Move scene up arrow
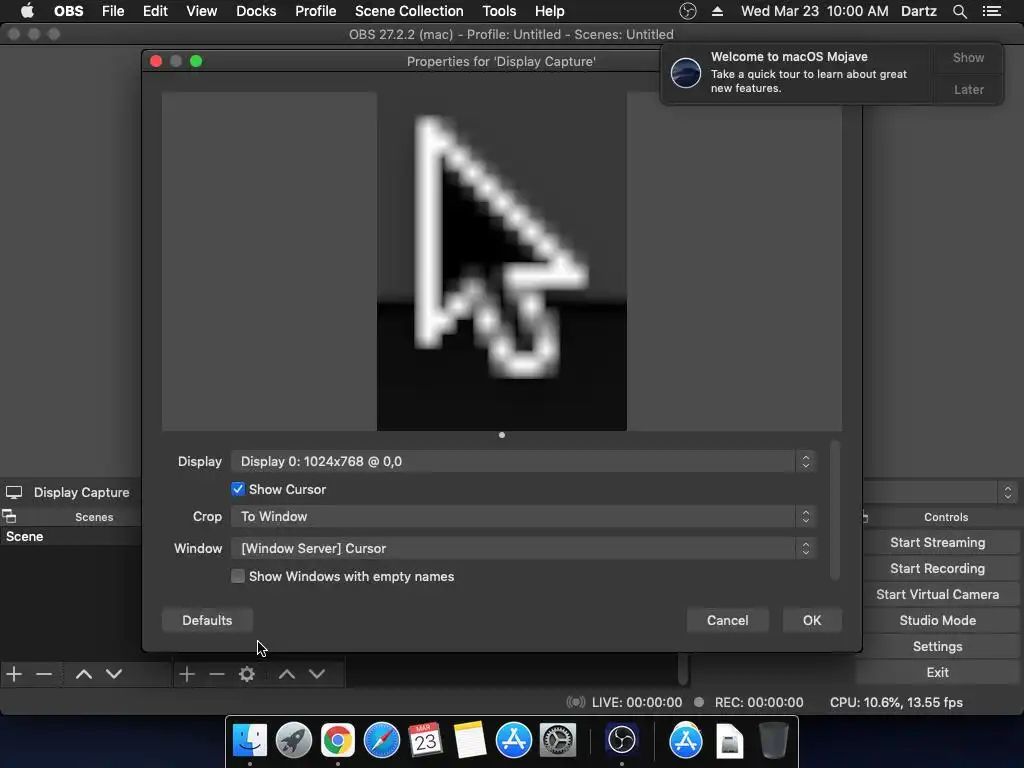Screen dimensions: 1024x768 click(84, 673)
